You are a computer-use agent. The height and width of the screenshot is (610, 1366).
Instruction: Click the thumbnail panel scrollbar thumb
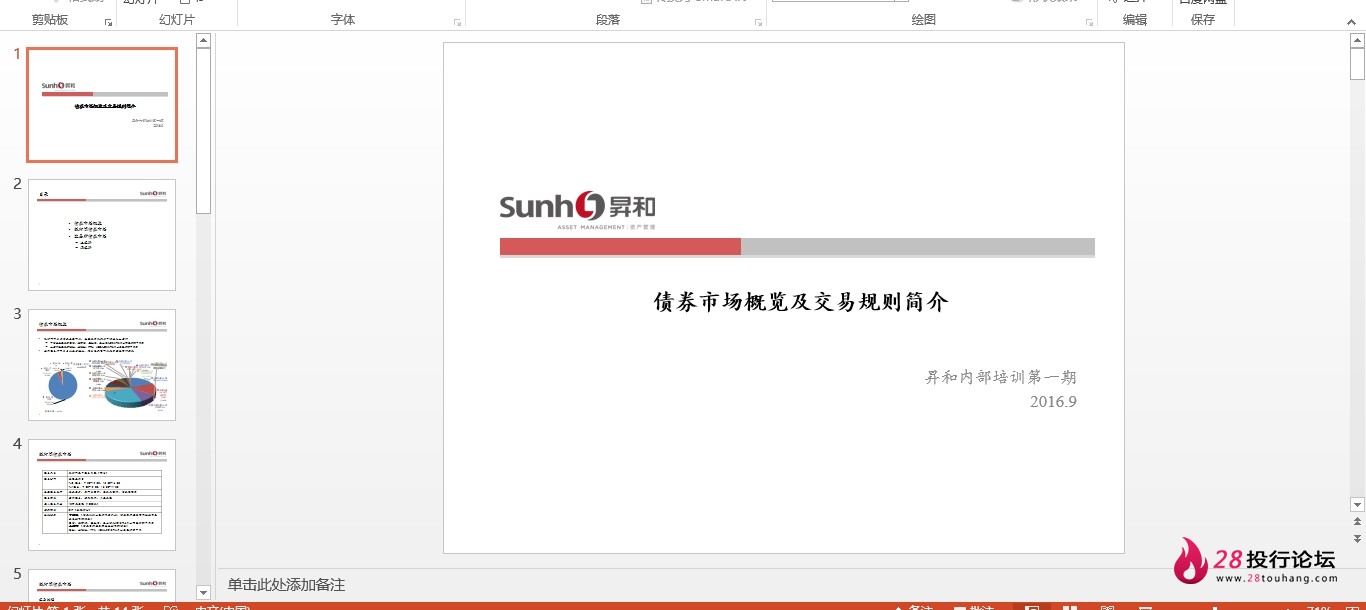[203, 130]
